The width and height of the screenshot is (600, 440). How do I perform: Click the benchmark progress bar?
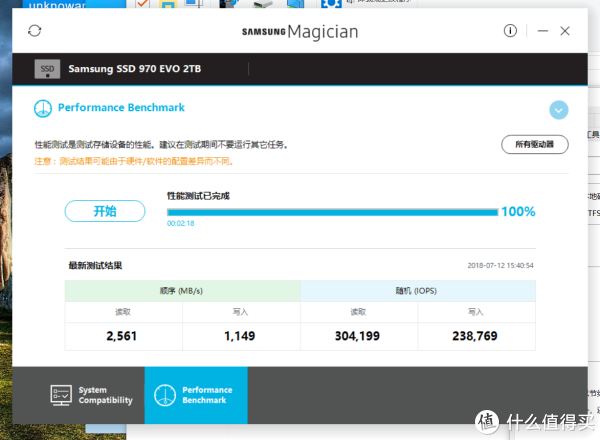tap(333, 212)
